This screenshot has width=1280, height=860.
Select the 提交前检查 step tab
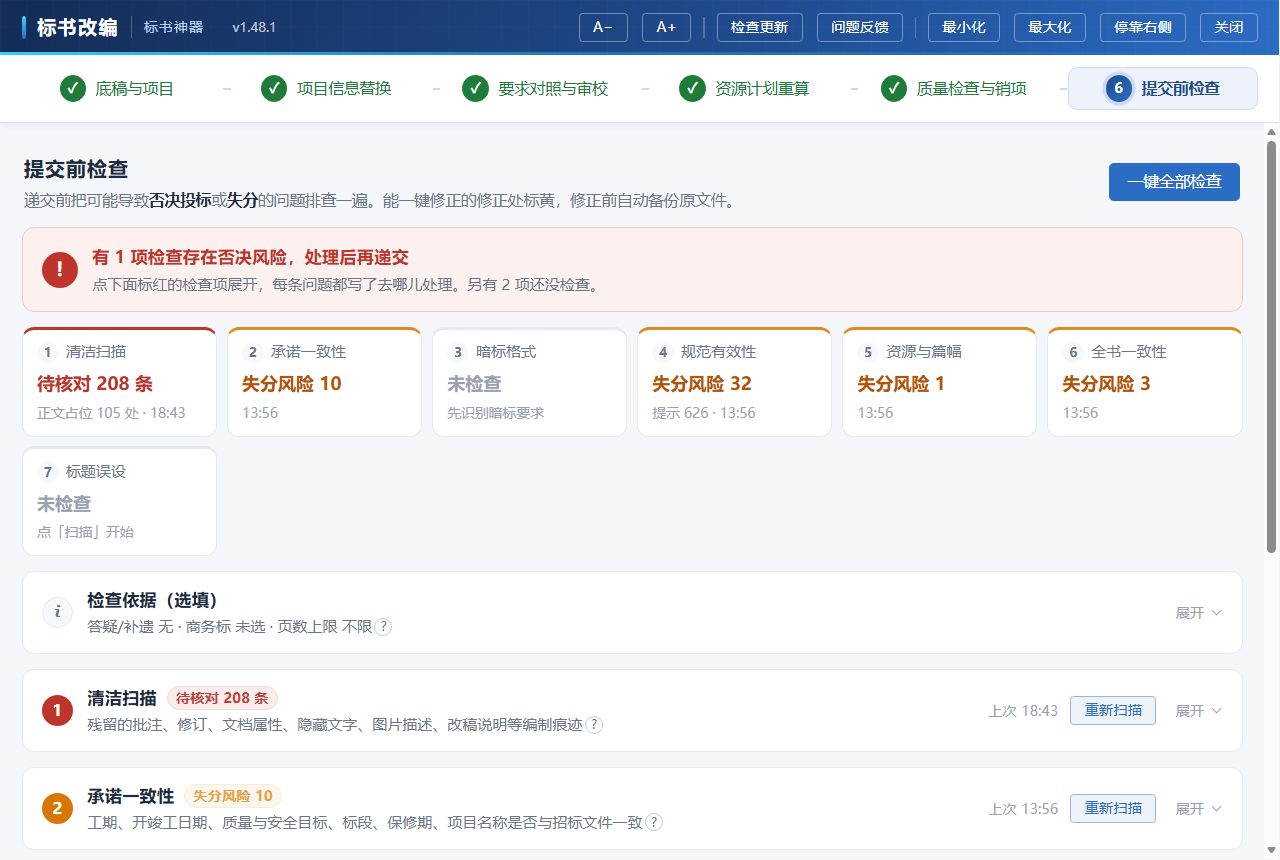(1163, 88)
